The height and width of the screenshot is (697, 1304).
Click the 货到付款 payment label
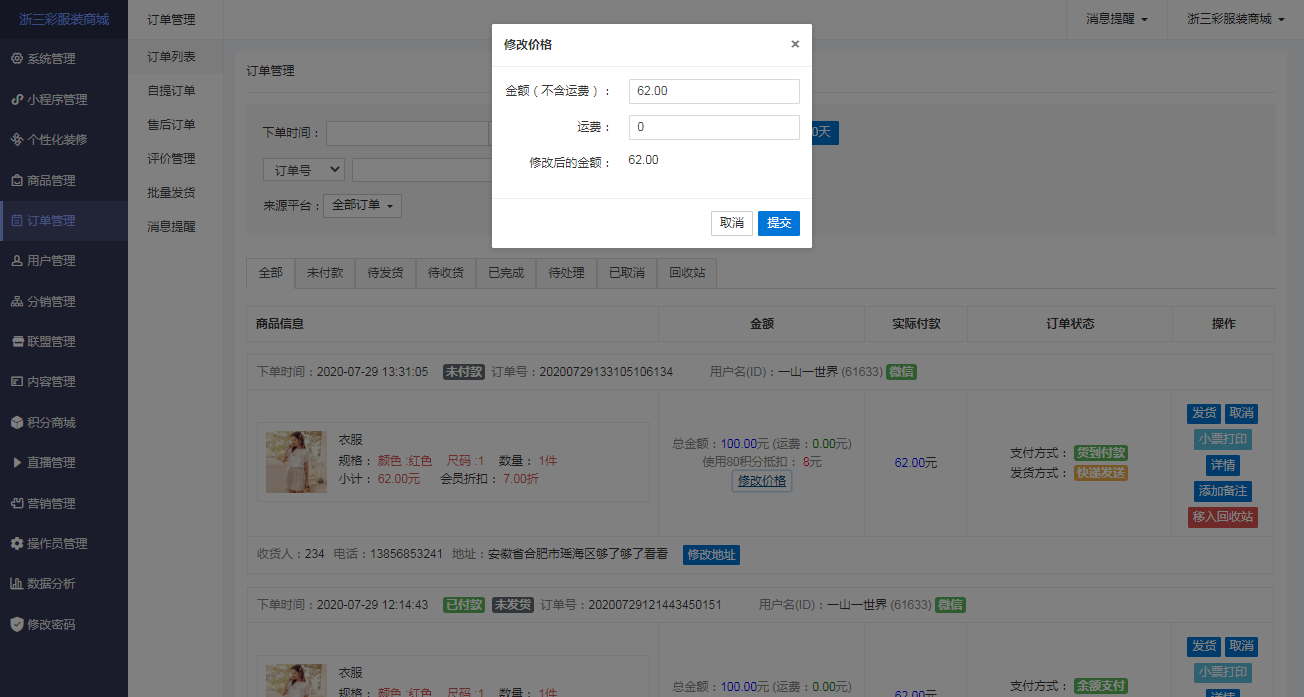pyautogui.click(x=1101, y=453)
